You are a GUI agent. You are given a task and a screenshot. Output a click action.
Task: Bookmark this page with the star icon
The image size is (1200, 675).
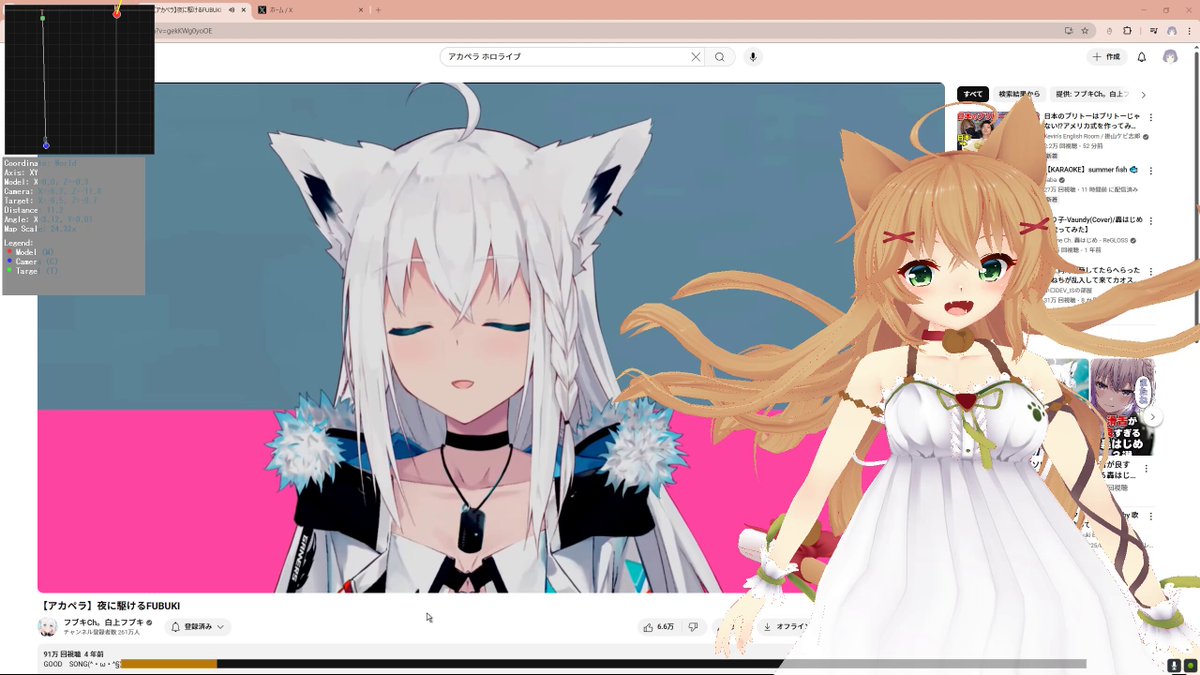click(x=1084, y=31)
